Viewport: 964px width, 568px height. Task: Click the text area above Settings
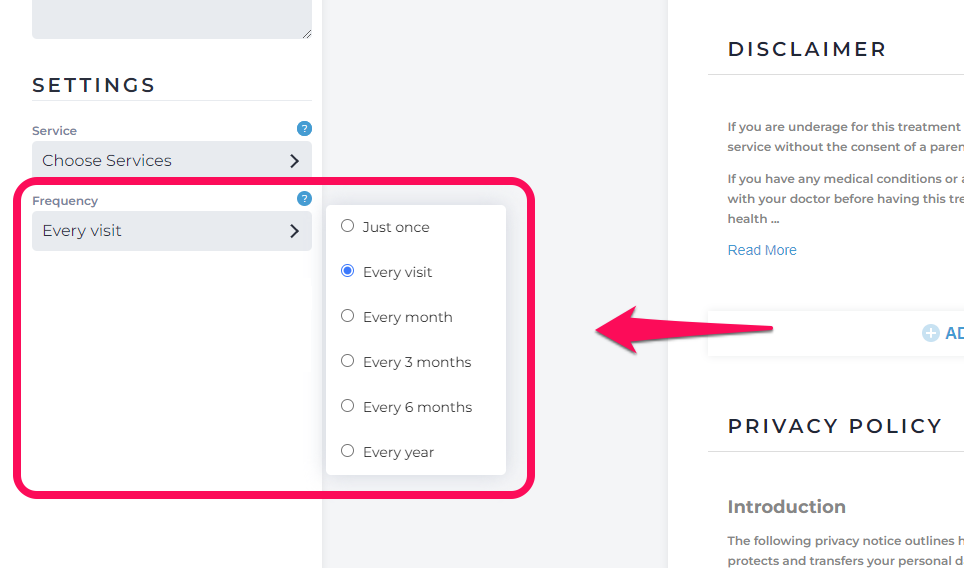(x=172, y=18)
